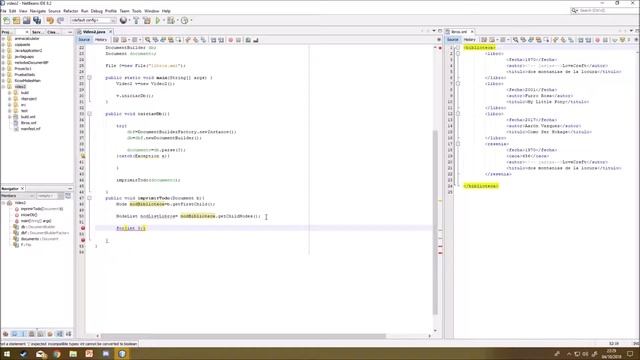Open the Window menu
This screenshot has height=360, width=640.
[x=151, y=11]
